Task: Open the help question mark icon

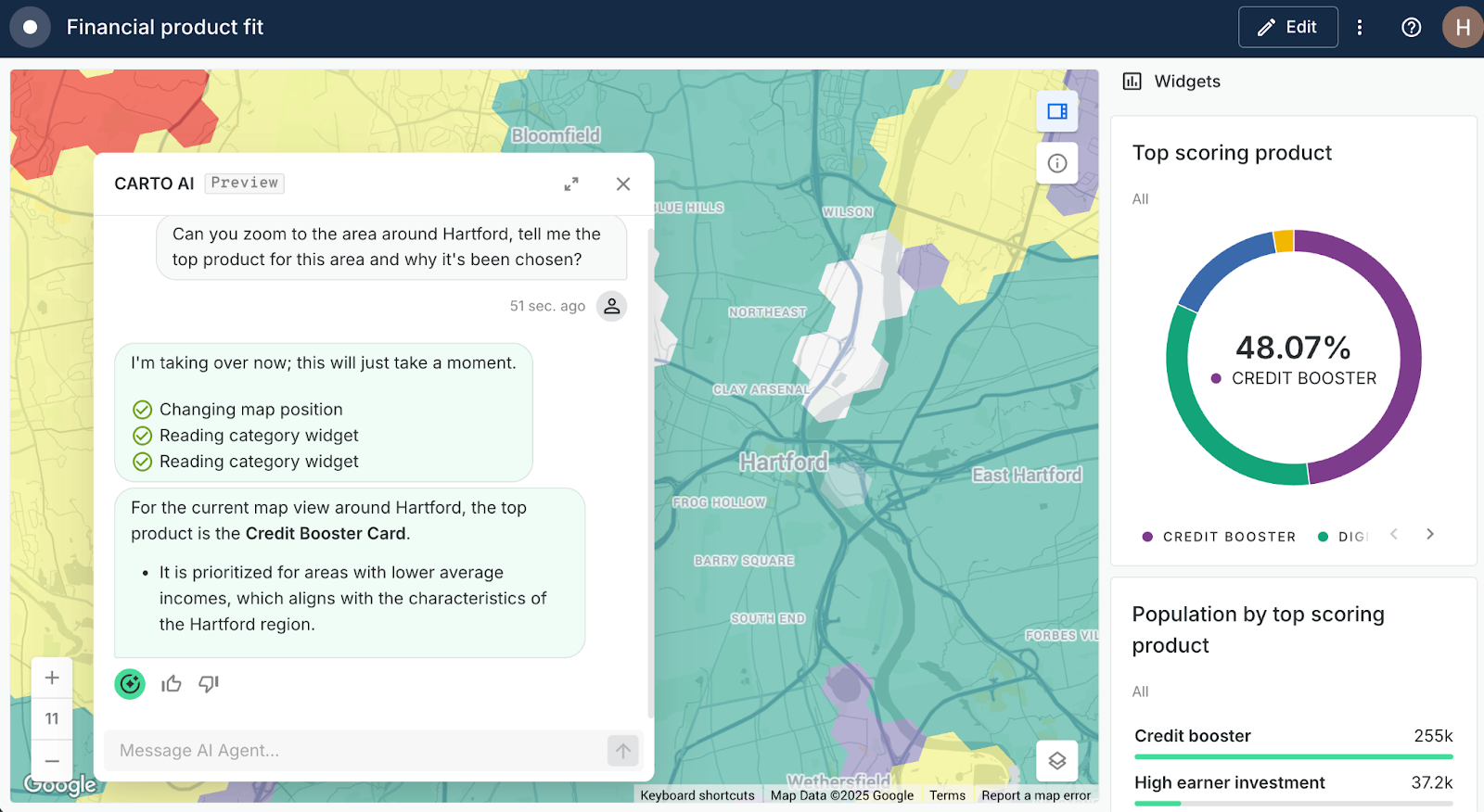Action: click(1411, 28)
